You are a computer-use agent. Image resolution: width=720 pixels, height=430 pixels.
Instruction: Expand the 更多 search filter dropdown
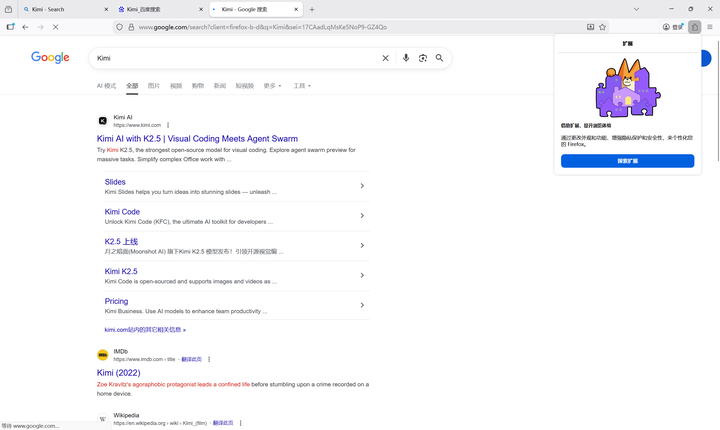pos(272,86)
